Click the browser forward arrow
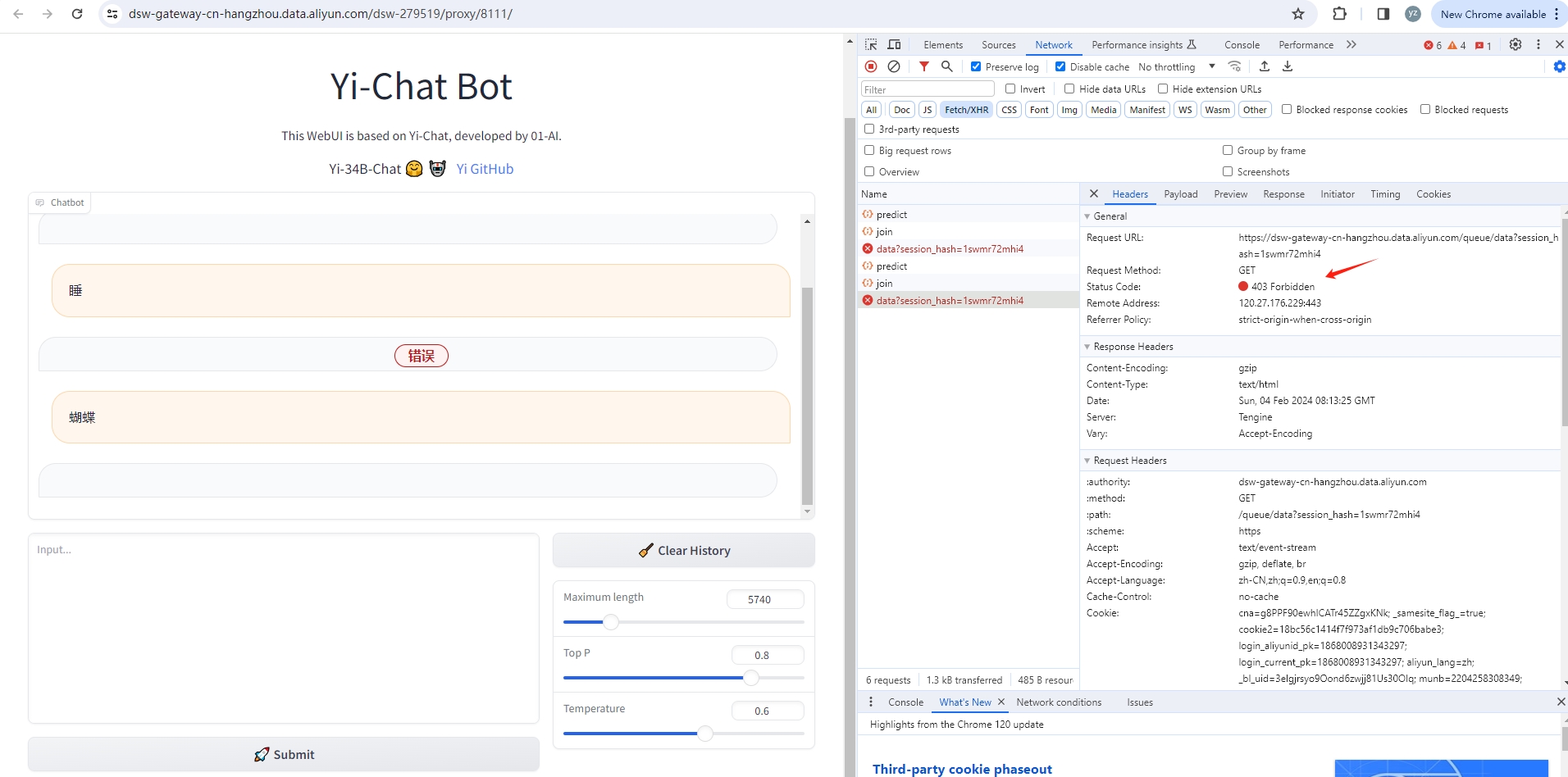This screenshot has width=1568, height=777. [x=48, y=14]
